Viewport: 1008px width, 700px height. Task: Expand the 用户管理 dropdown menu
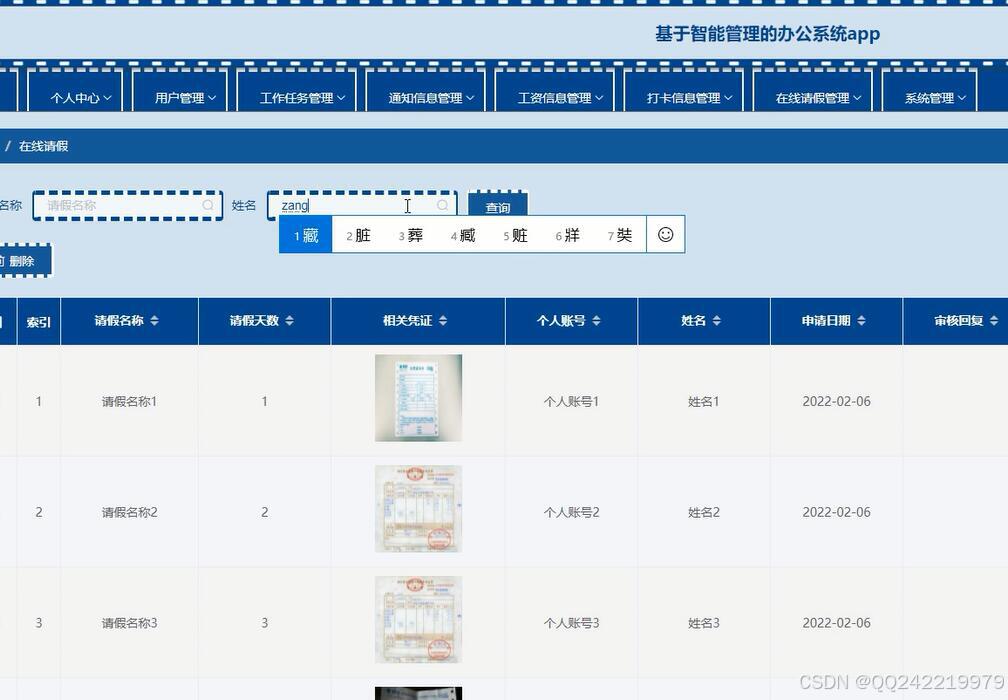(181, 96)
